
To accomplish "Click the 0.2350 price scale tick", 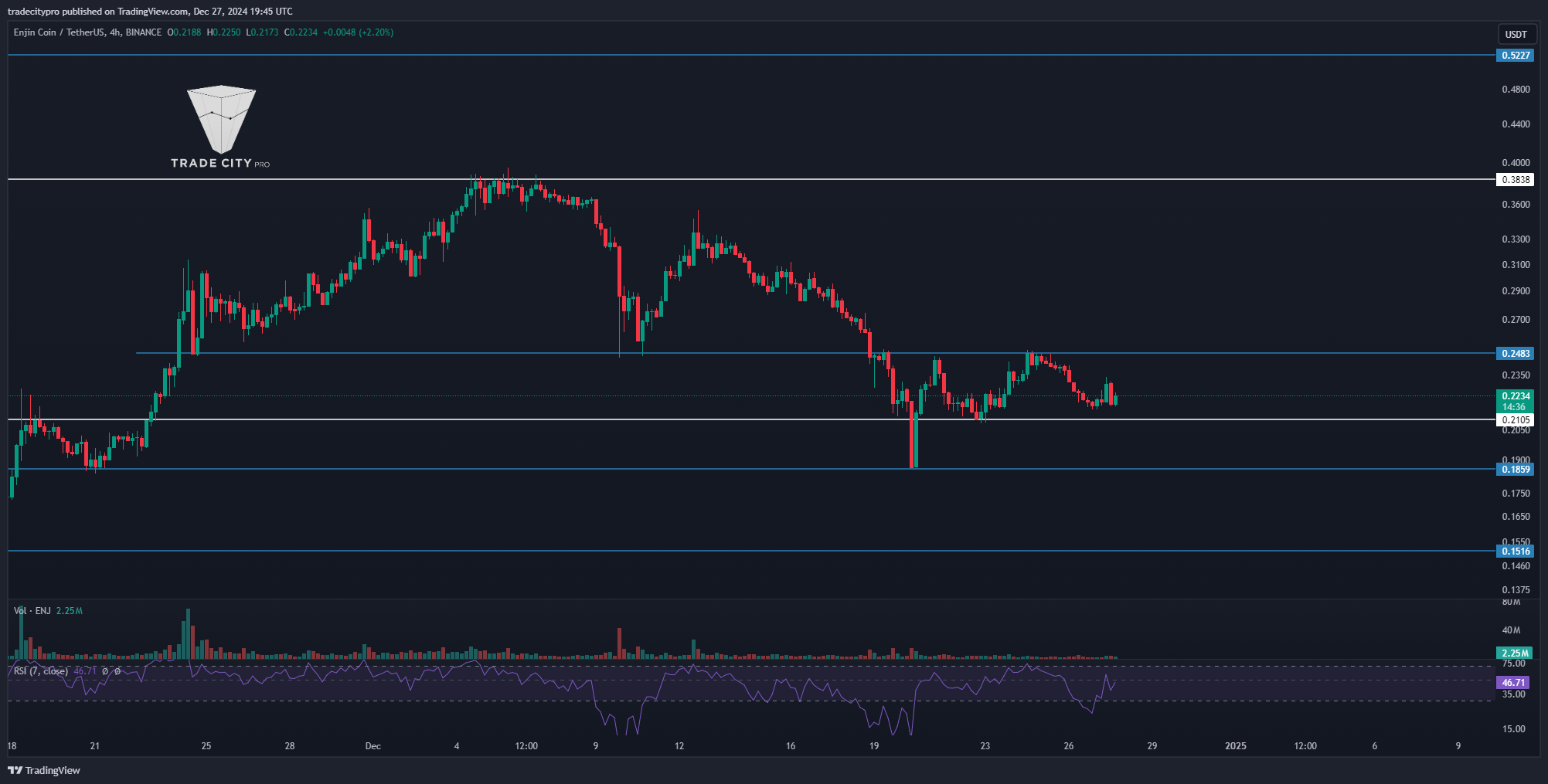I will click(x=1516, y=375).
